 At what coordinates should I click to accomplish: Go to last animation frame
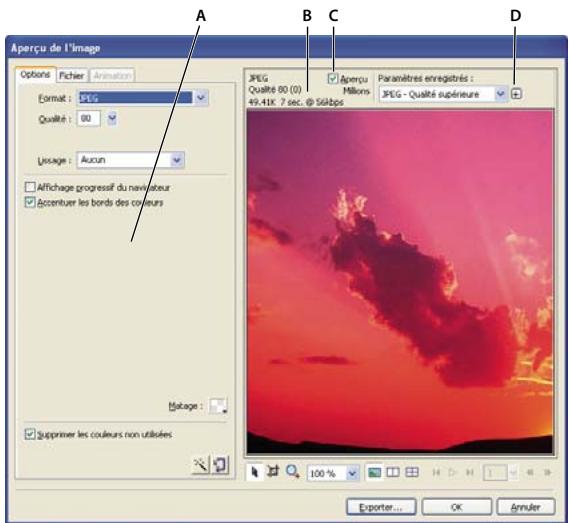click(x=469, y=472)
